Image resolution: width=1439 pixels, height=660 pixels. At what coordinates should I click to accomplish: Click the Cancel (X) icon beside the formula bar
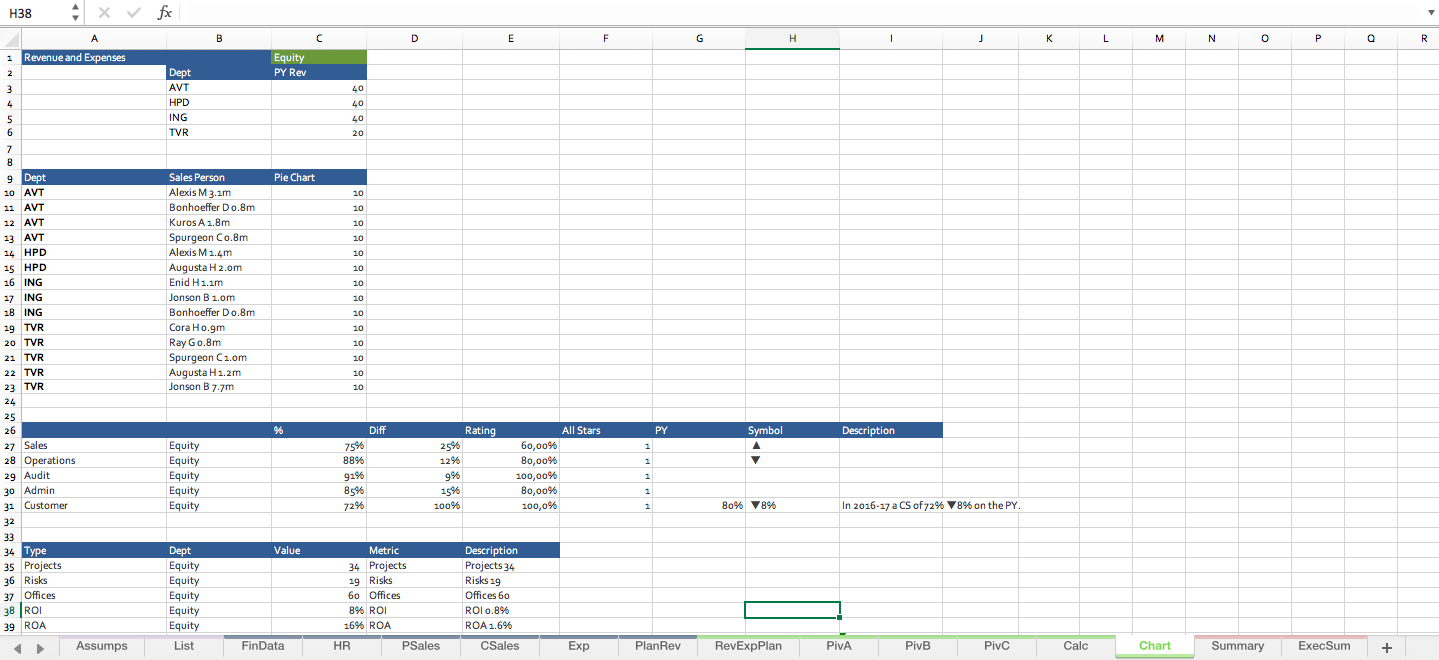coord(104,13)
